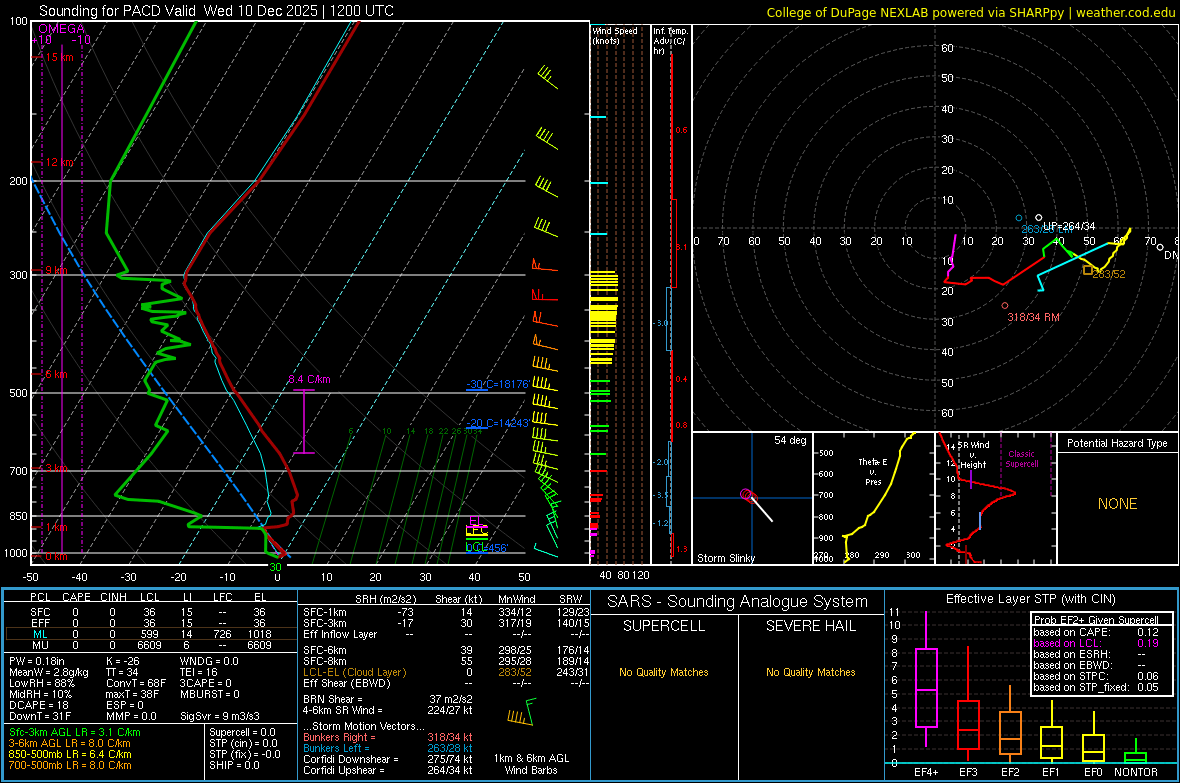Click the SHIP = 0.0 value

coord(234,765)
